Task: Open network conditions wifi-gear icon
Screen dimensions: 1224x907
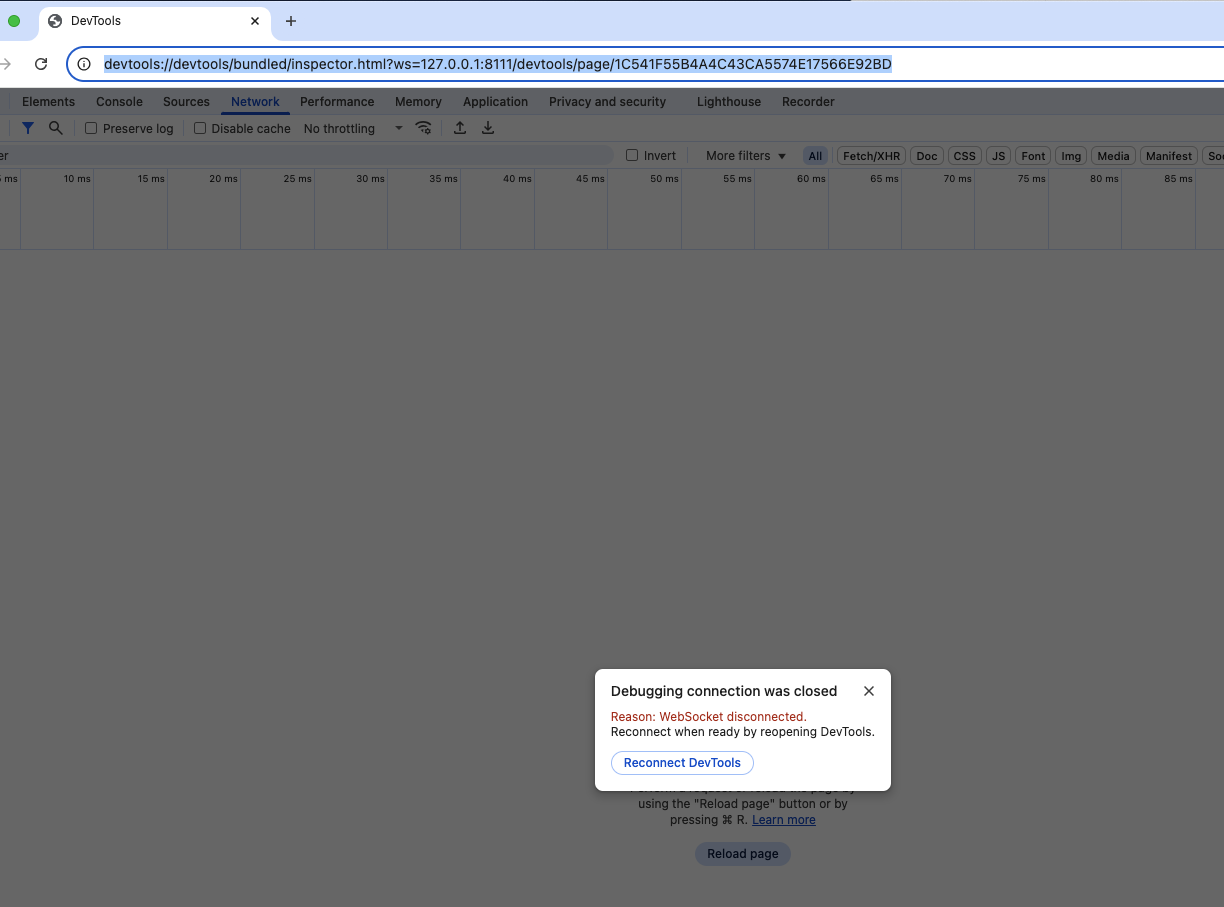Action: (x=424, y=128)
